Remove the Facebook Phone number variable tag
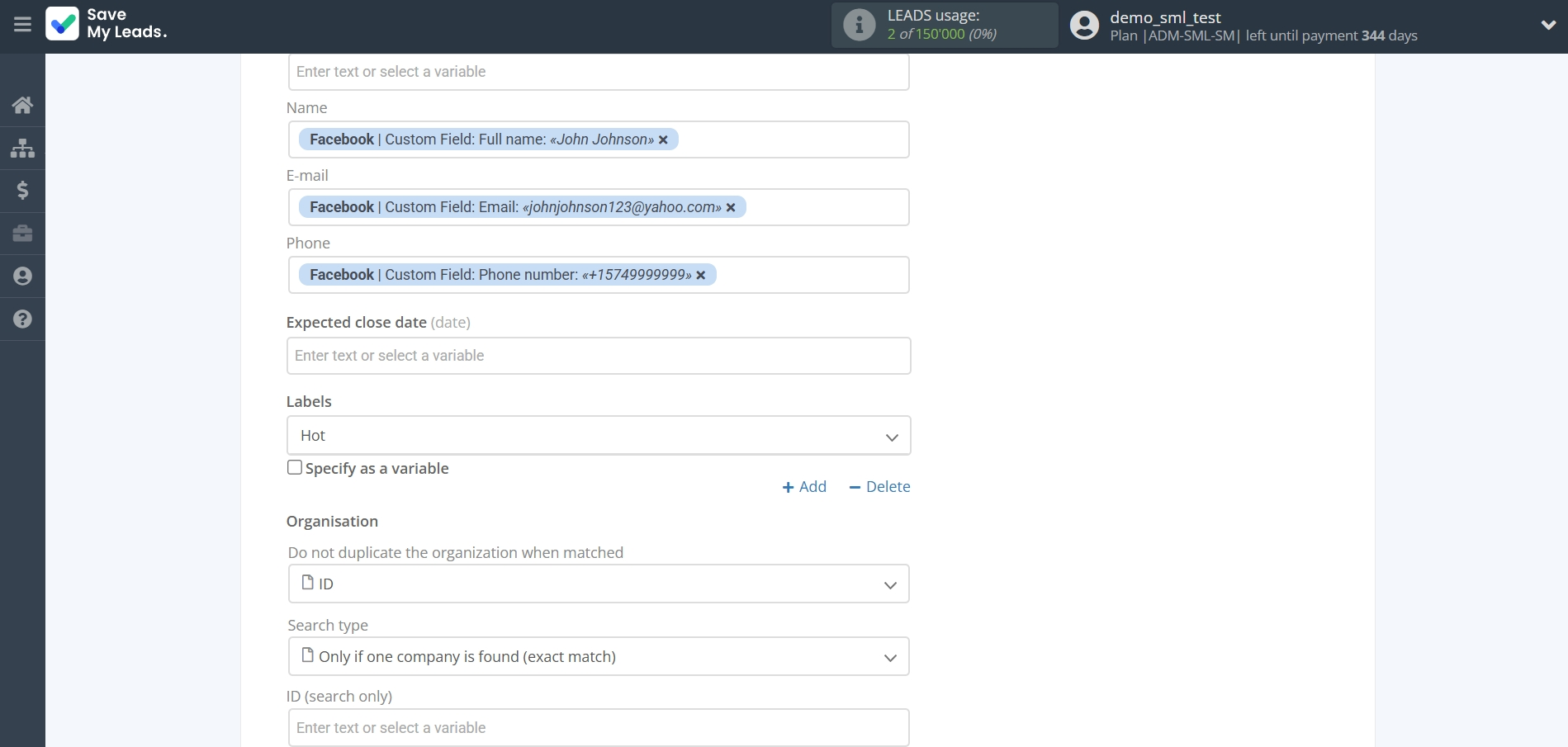This screenshot has width=1568, height=747. (700, 275)
